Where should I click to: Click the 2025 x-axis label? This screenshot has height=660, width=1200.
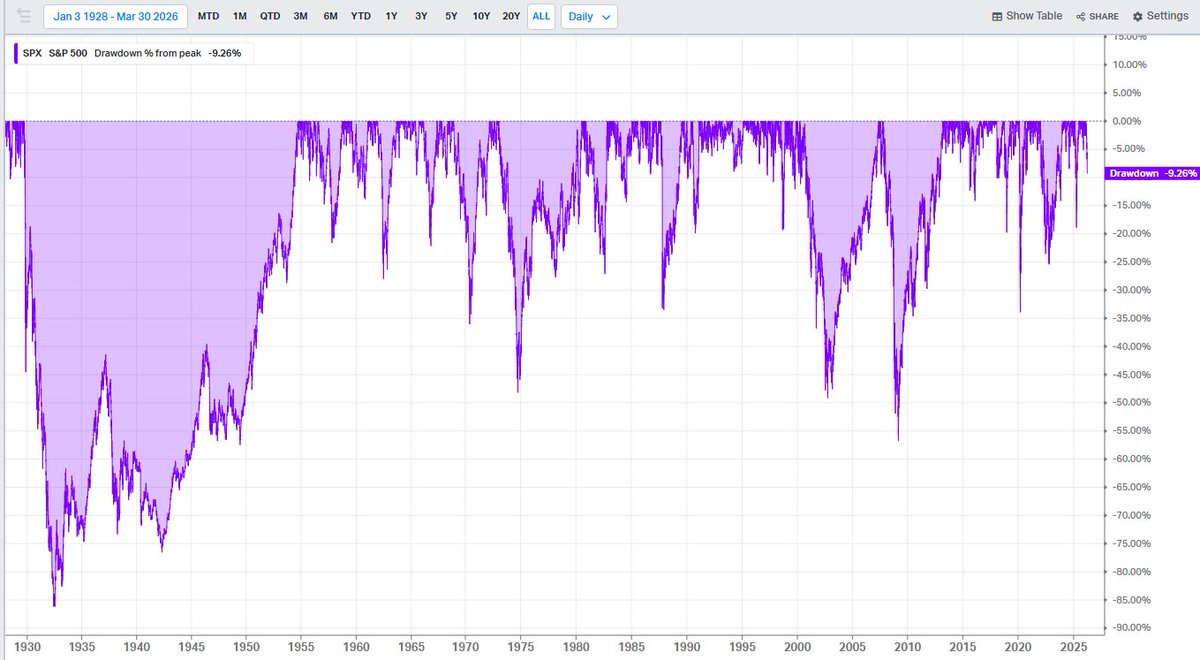coord(1072,646)
